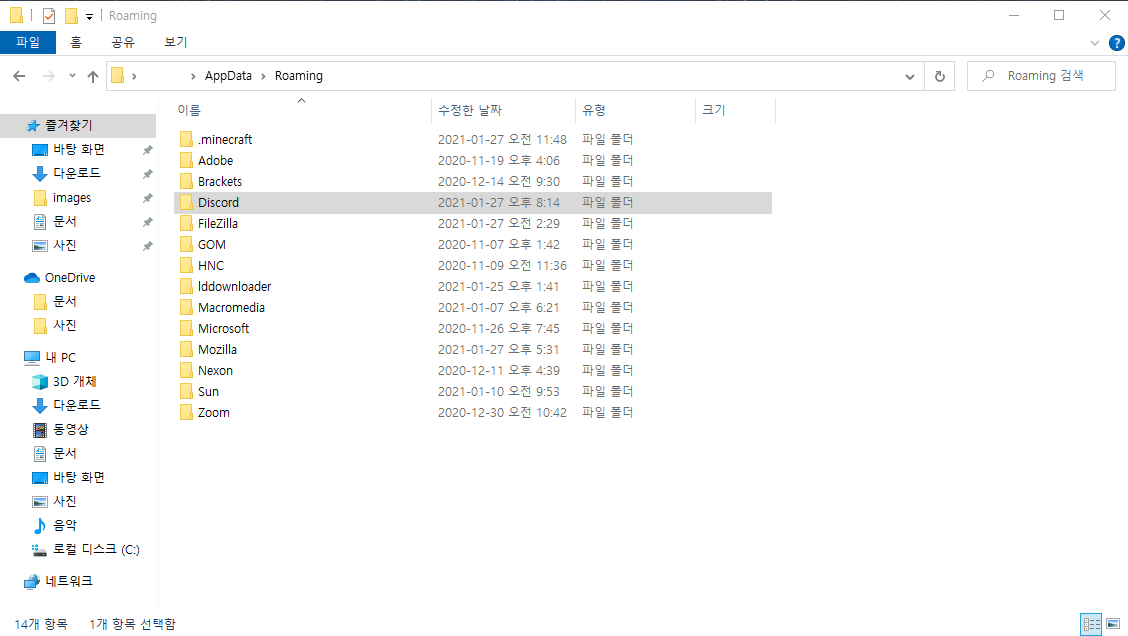Select Roaming in the address path

pyautogui.click(x=299, y=76)
